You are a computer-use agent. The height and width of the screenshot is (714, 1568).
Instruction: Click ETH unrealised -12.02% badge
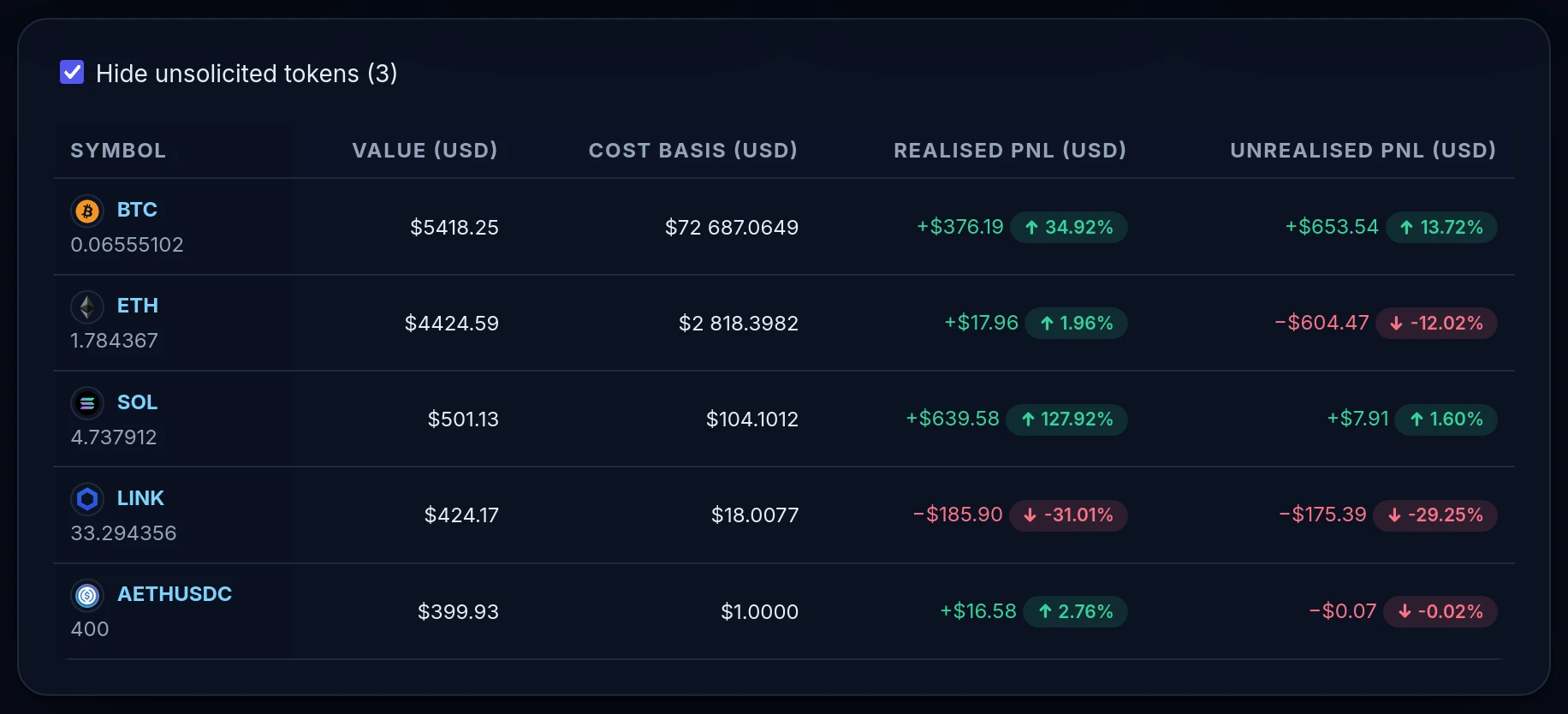pyautogui.click(x=1436, y=324)
